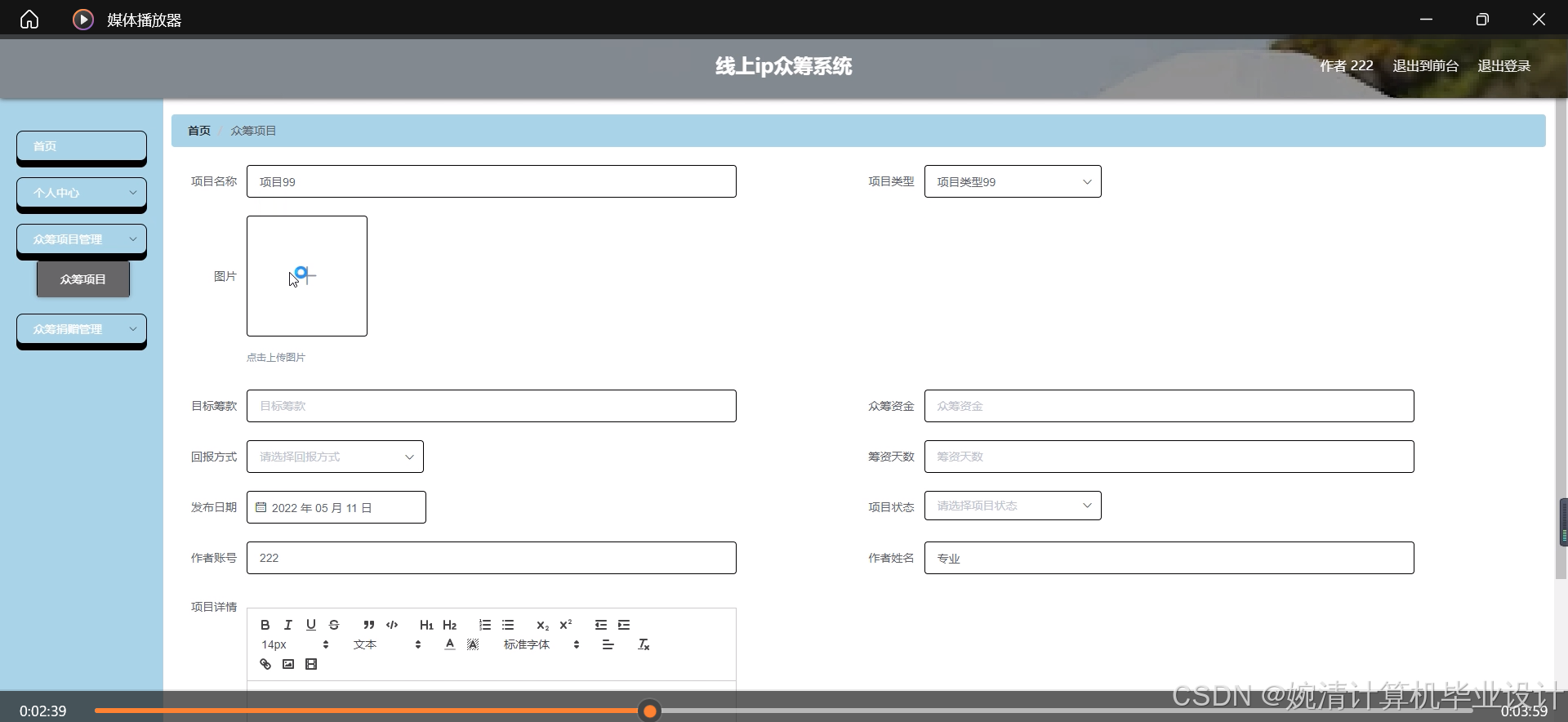Open the text color picker
This screenshot has height=722, width=1568.
pyautogui.click(x=450, y=644)
